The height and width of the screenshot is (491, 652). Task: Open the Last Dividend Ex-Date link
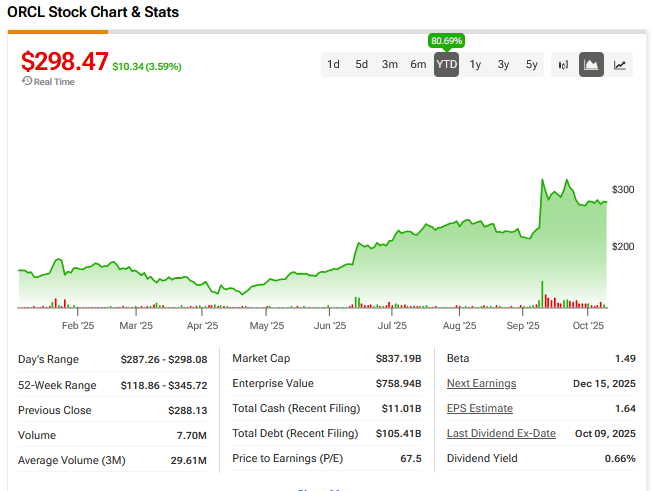[x=501, y=434]
